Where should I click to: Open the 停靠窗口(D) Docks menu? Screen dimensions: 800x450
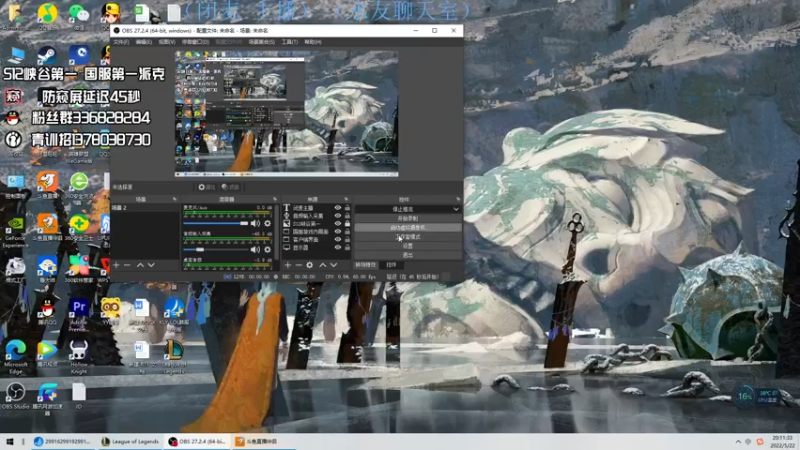point(195,42)
